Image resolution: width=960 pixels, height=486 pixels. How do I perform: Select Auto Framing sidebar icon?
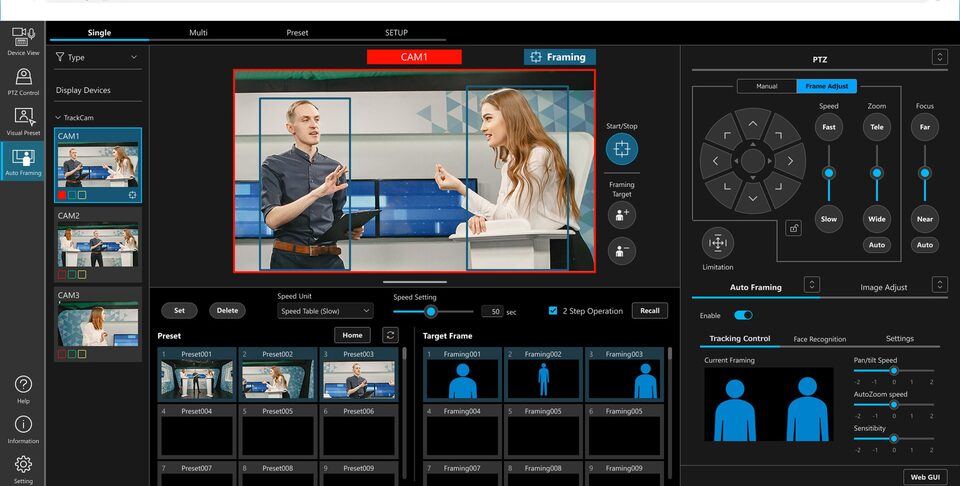tap(23, 161)
